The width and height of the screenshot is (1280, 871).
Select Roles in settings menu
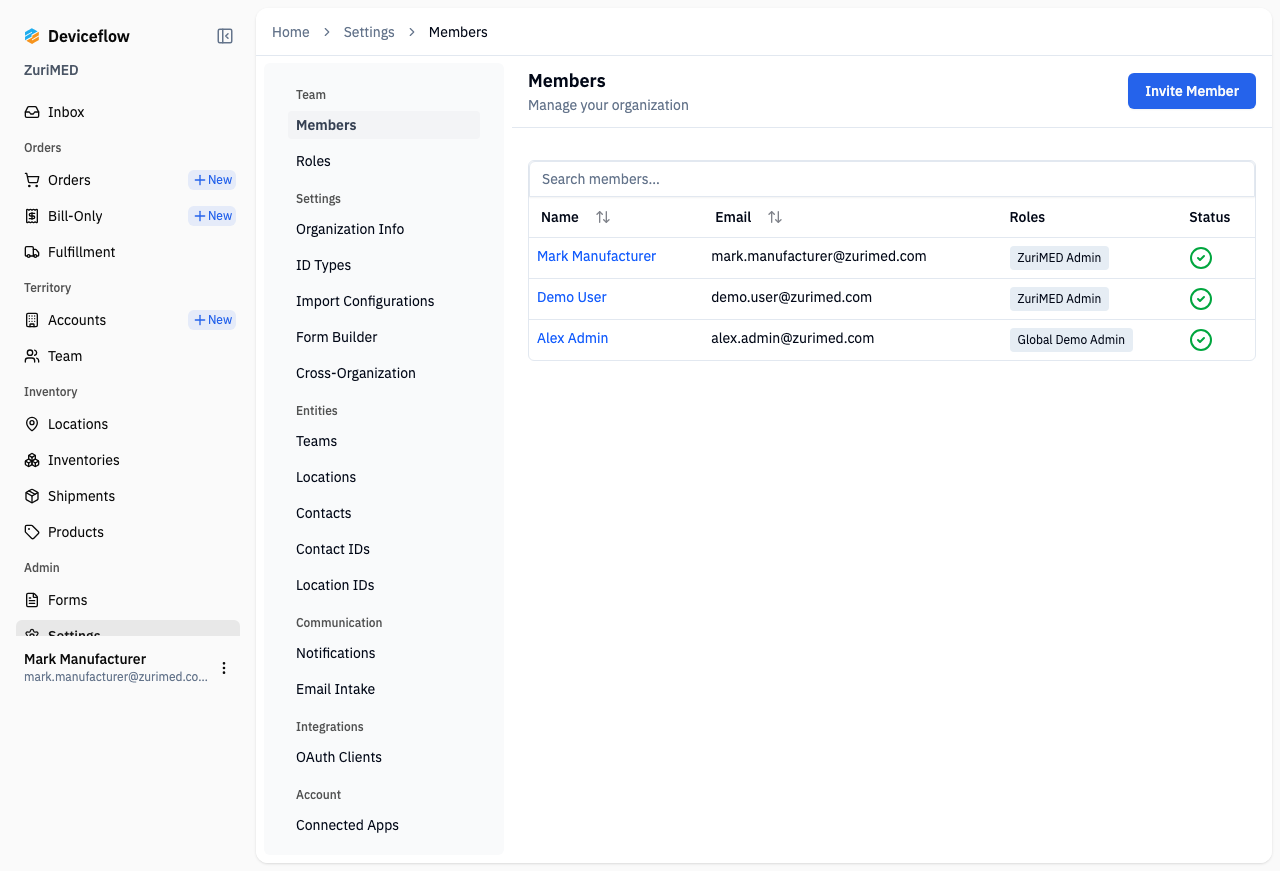384,161
